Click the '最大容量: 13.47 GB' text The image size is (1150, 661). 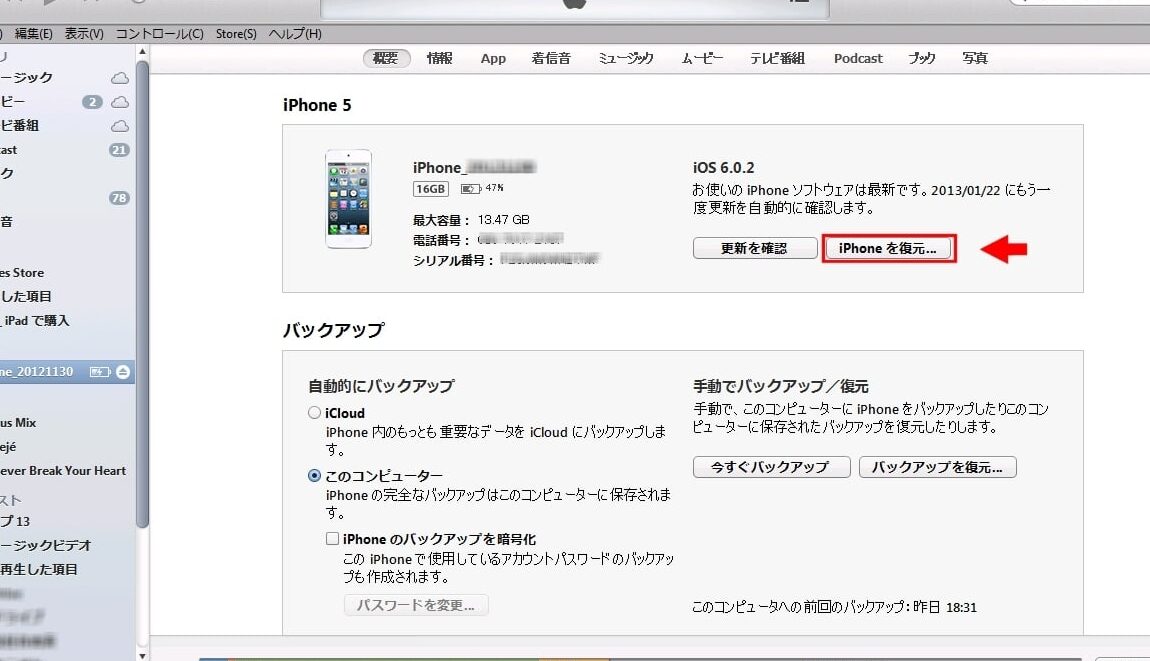click(x=471, y=220)
